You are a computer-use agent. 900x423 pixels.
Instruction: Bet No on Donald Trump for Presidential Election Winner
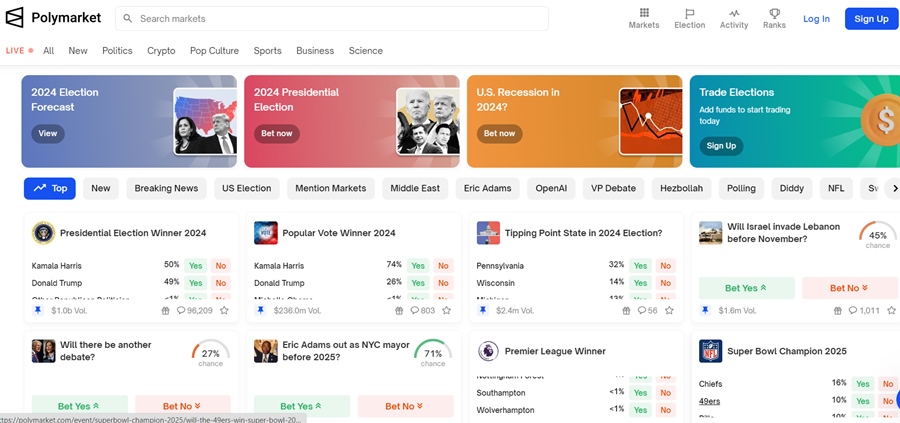tap(221, 283)
